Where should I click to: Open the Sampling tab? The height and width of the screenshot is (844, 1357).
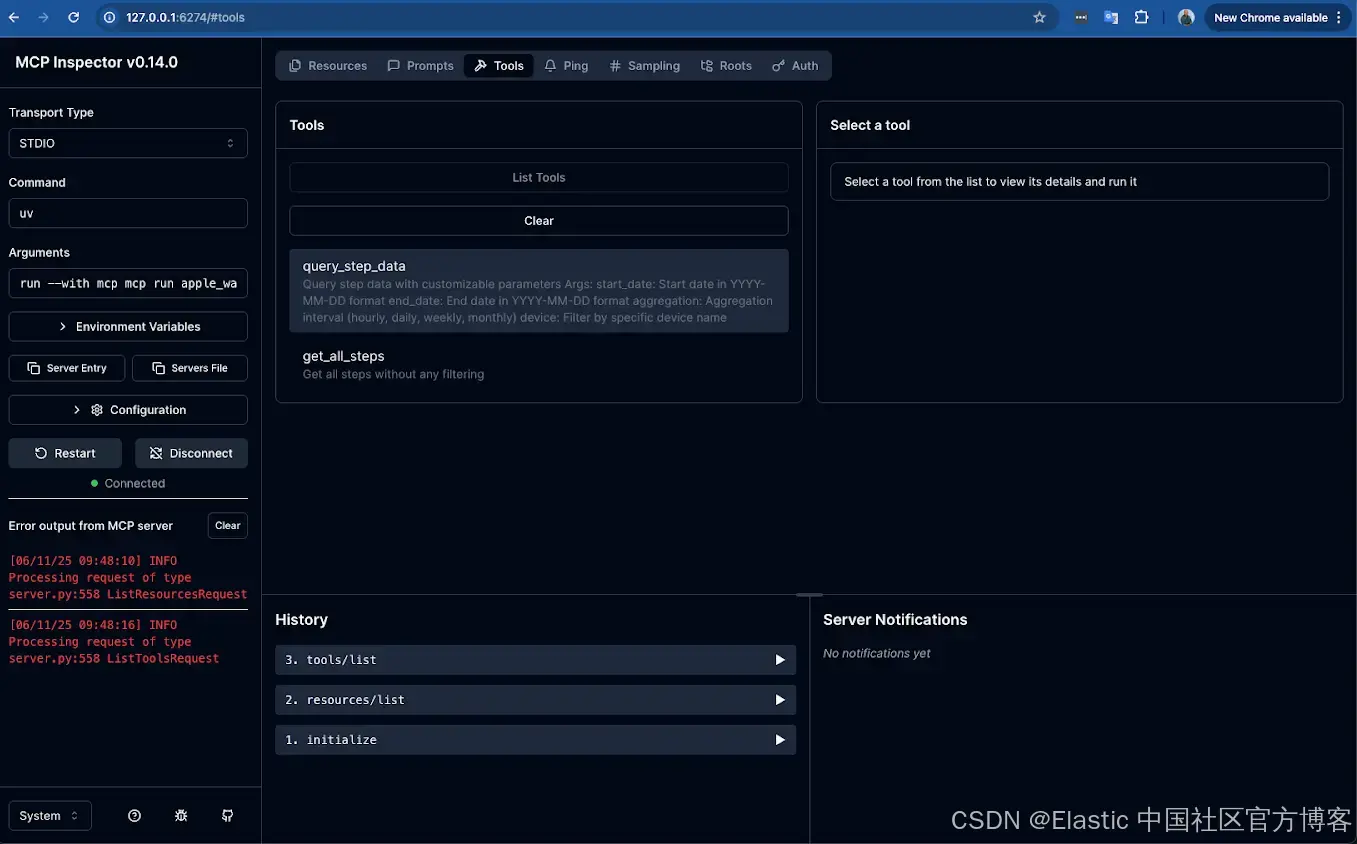click(x=645, y=66)
